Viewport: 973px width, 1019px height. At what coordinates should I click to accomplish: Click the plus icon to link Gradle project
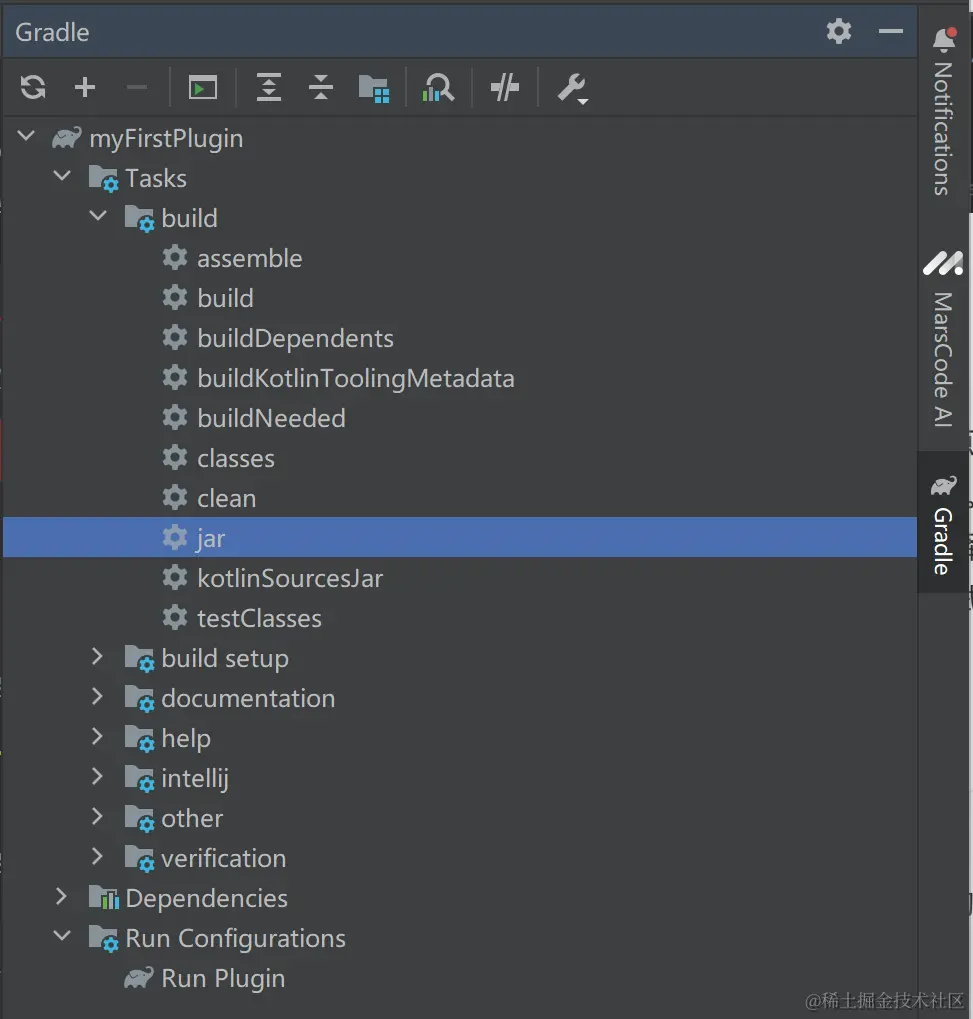84,87
